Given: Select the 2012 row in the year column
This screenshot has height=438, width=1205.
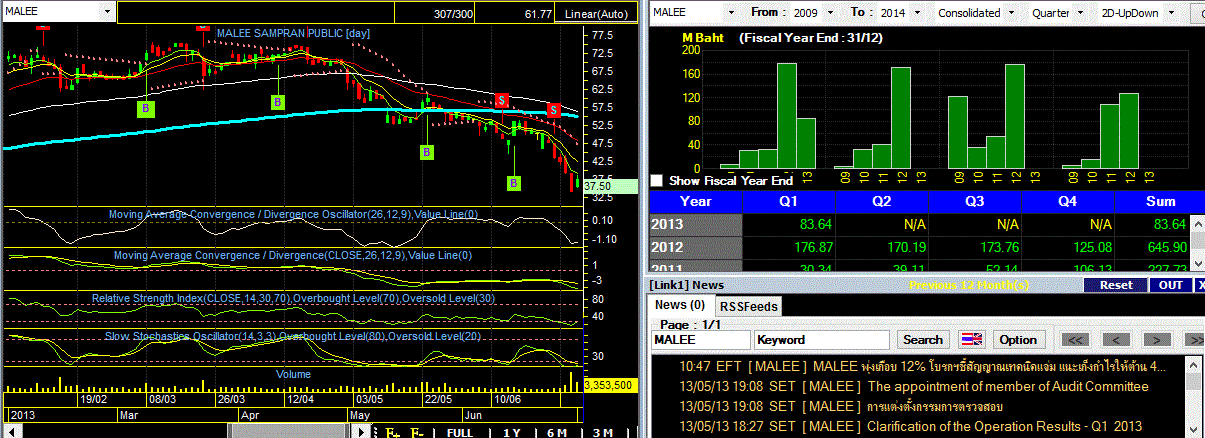Looking at the screenshot, I should 696,247.
